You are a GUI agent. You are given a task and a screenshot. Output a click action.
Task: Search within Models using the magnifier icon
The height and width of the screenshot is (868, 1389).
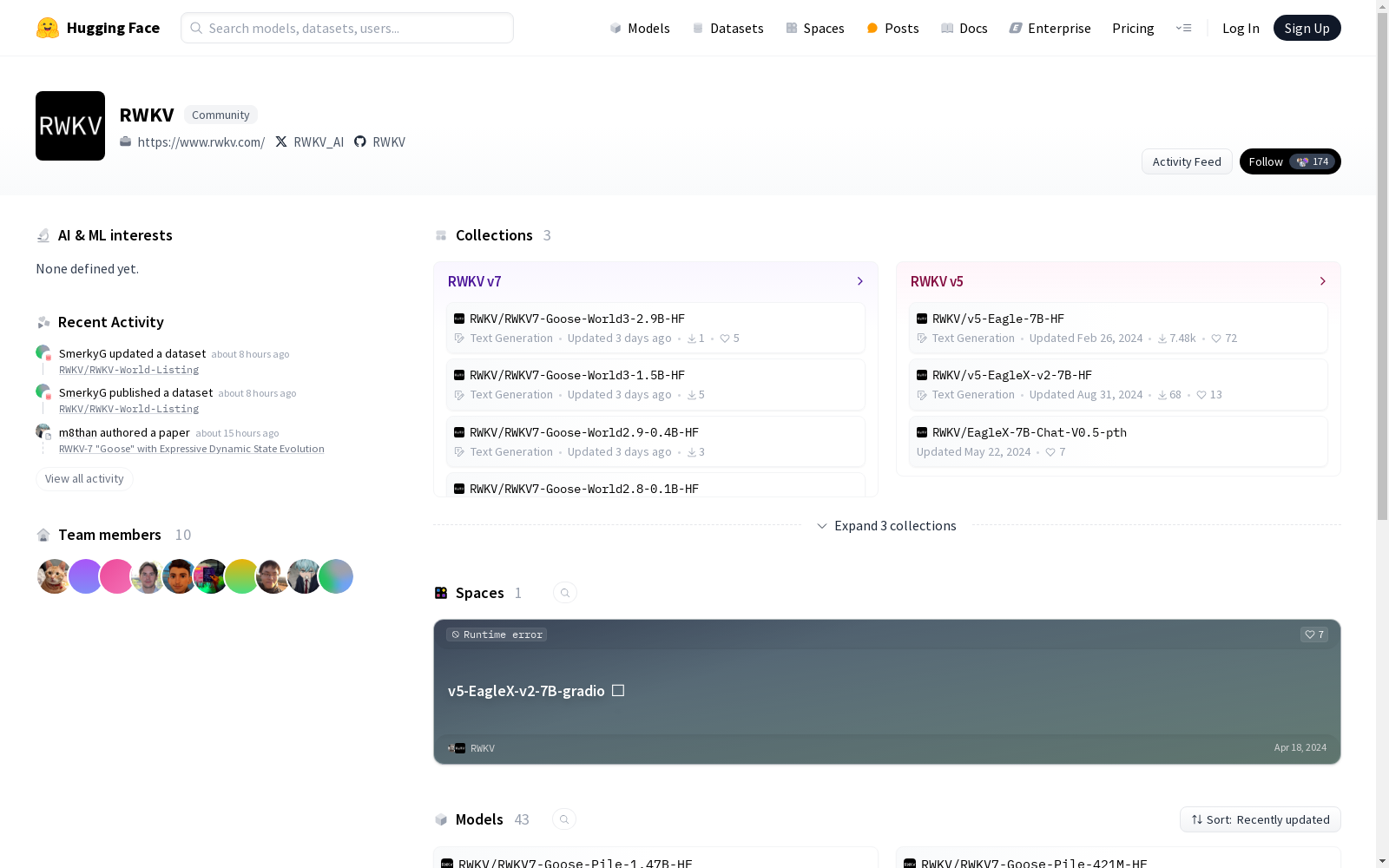pos(564,819)
